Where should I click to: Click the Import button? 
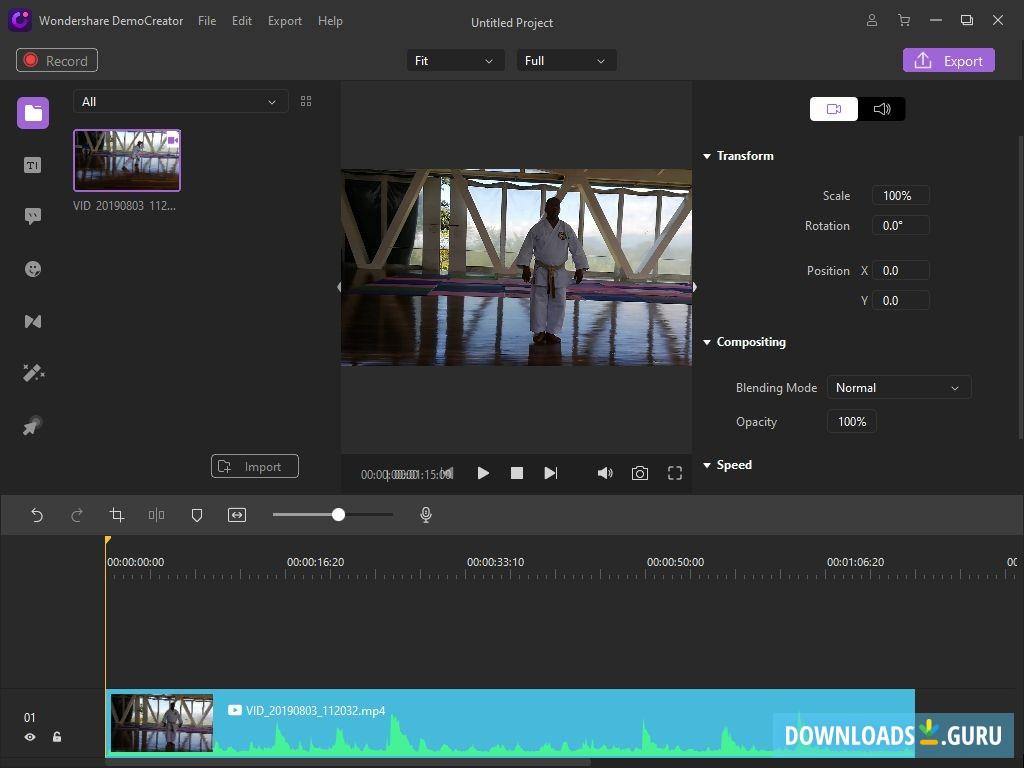coord(254,467)
